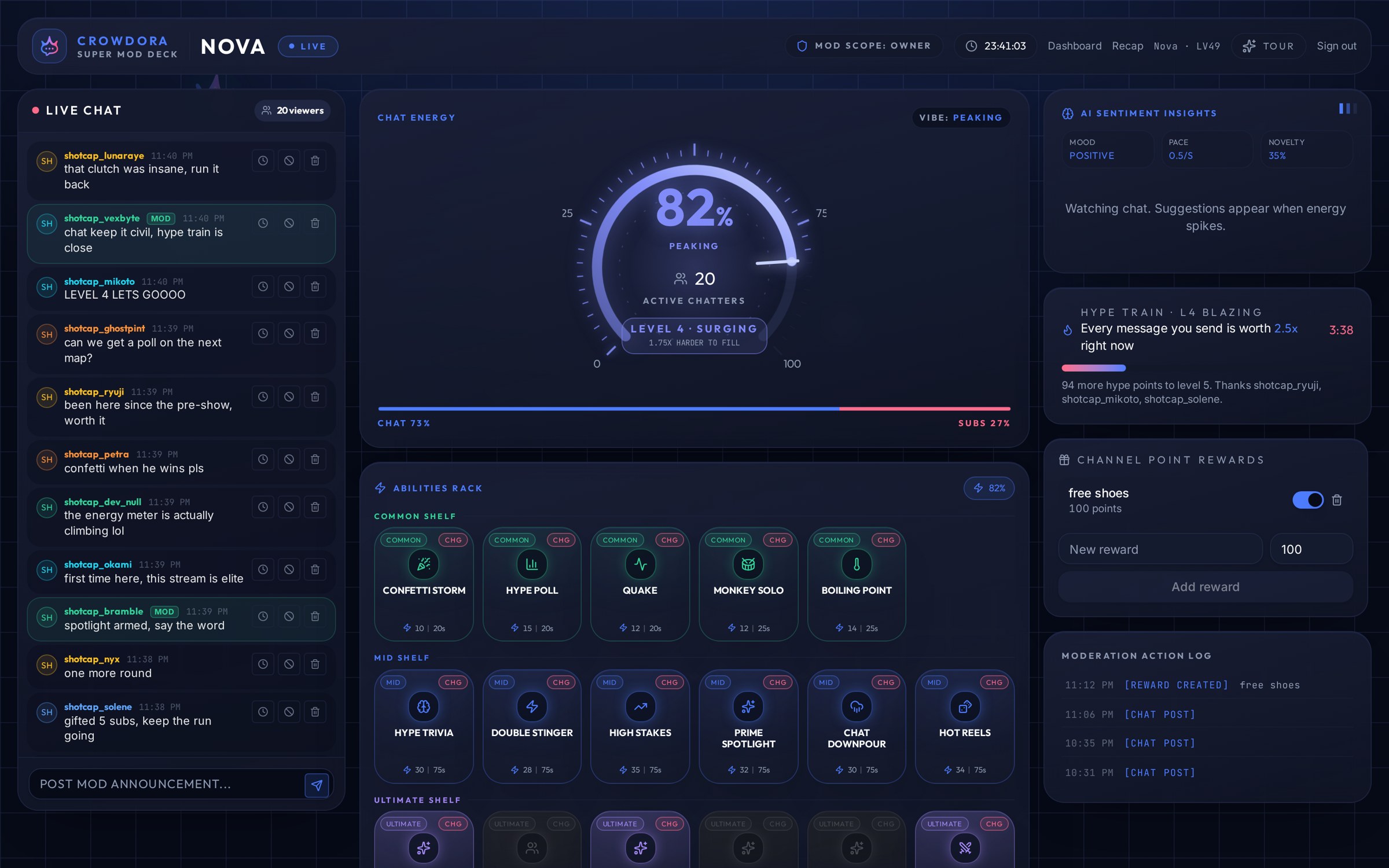Click the Level 4 Surging badge
Image resolution: width=1389 pixels, height=868 pixels.
click(x=694, y=335)
